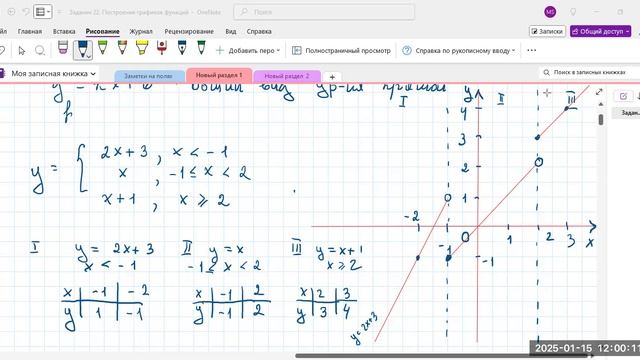Select the arrow selection tool
640x360 pixels.
[x=22, y=51]
